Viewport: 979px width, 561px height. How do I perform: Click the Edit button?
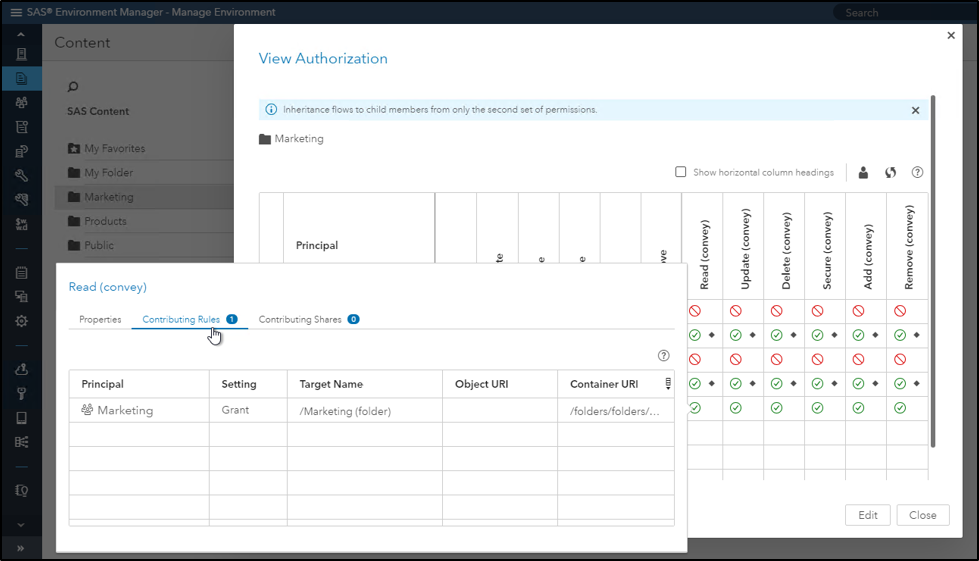click(867, 515)
